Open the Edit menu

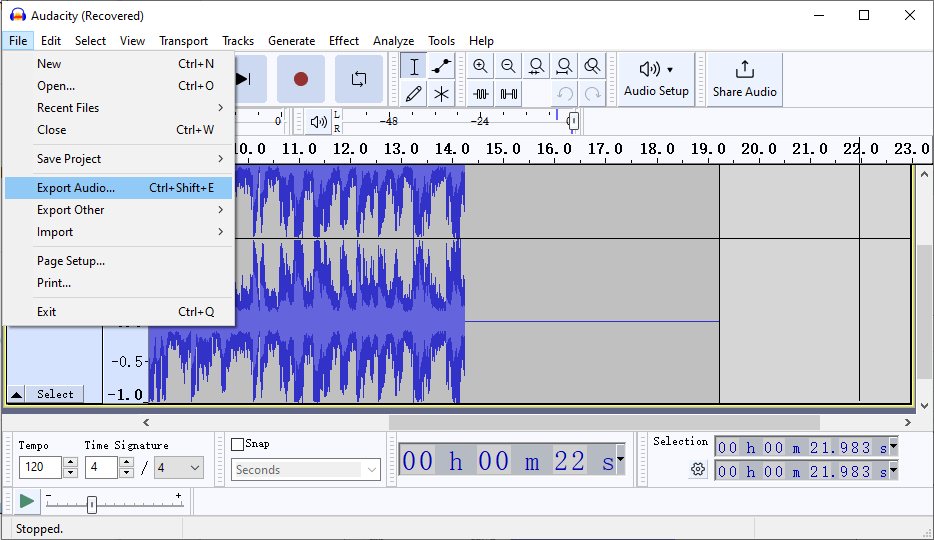[51, 40]
